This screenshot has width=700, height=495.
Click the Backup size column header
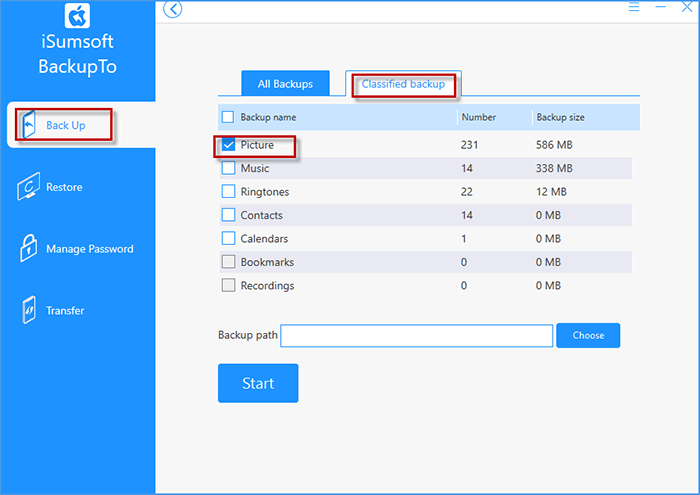pyautogui.click(x=560, y=117)
